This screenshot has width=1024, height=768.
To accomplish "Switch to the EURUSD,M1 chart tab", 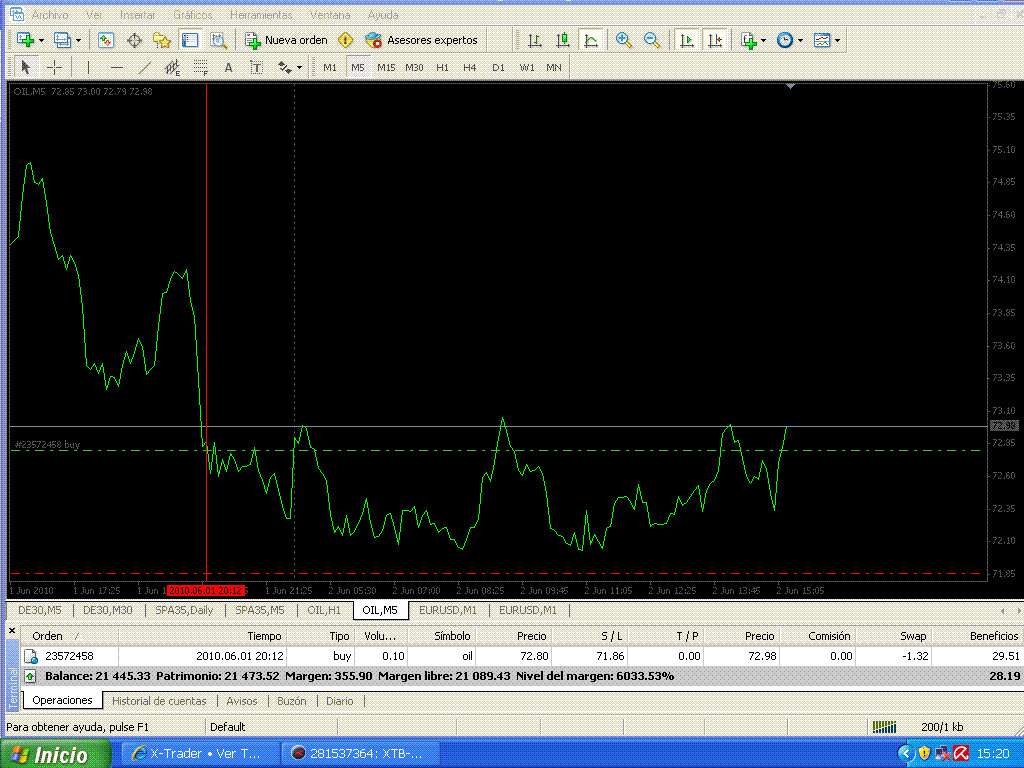I will pos(447,610).
